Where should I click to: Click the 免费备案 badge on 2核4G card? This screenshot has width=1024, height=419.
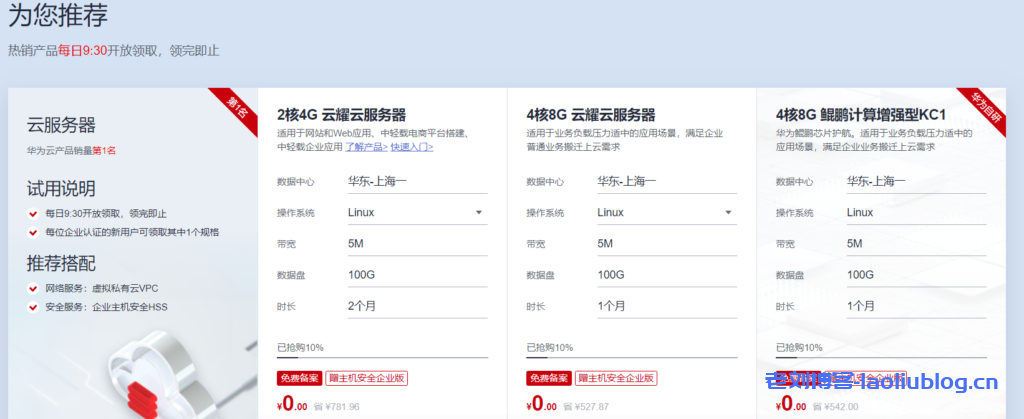[299, 379]
